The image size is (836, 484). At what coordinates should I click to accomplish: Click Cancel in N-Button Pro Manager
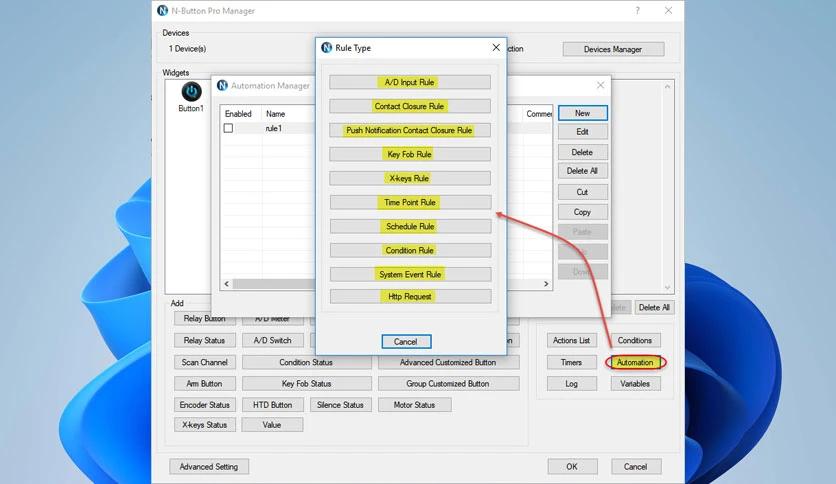click(x=636, y=466)
